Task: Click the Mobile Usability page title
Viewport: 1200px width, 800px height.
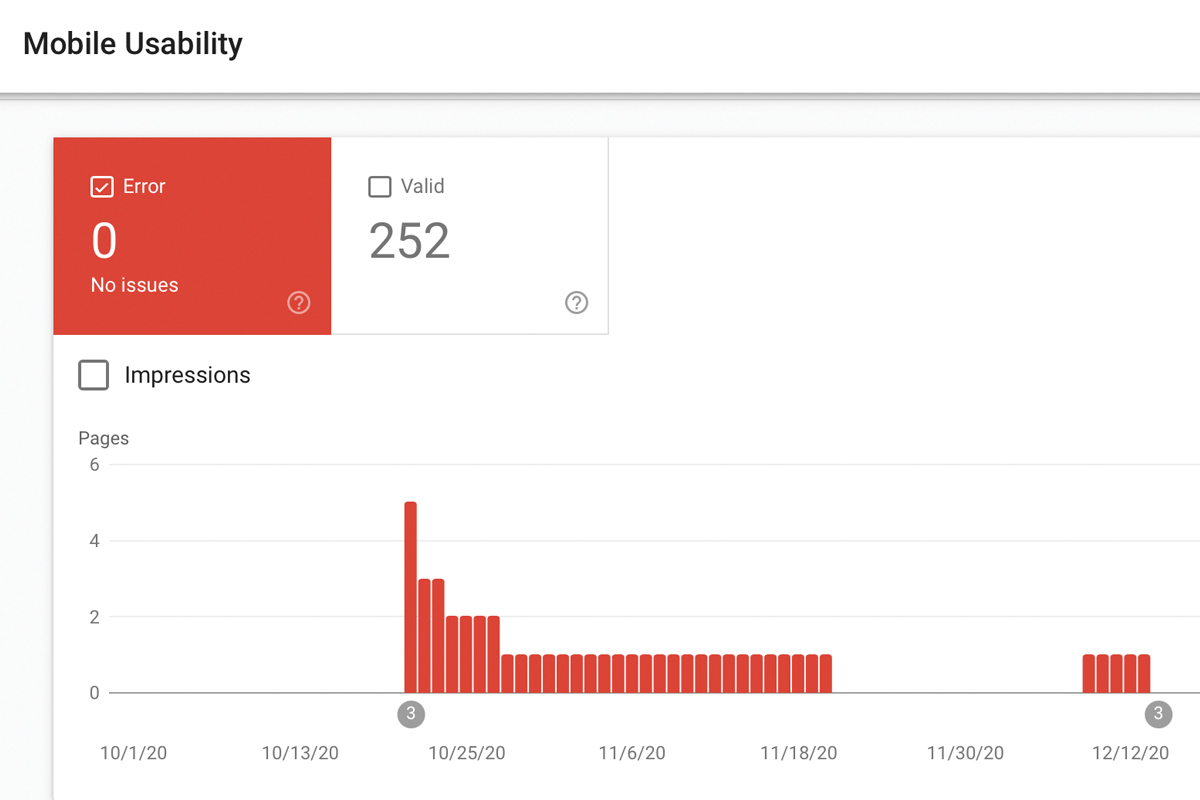Action: coord(133,44)
